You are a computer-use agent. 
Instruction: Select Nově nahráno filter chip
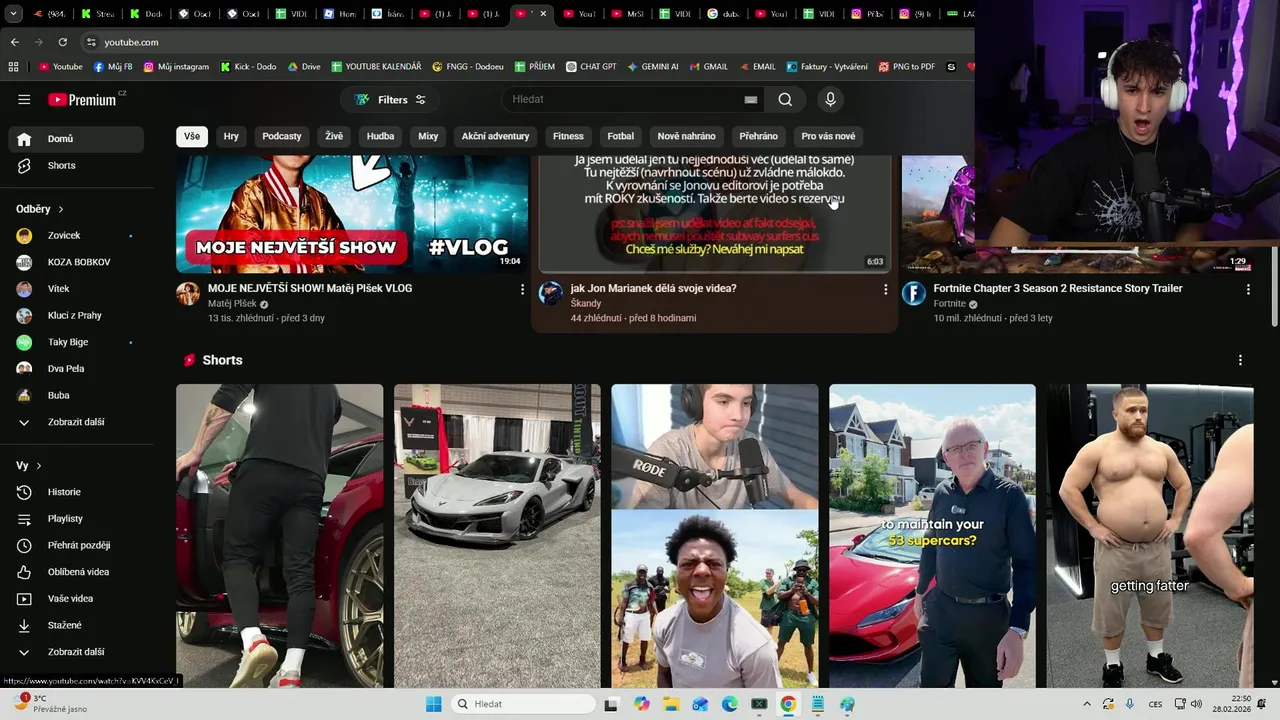[x=686, y=136]
